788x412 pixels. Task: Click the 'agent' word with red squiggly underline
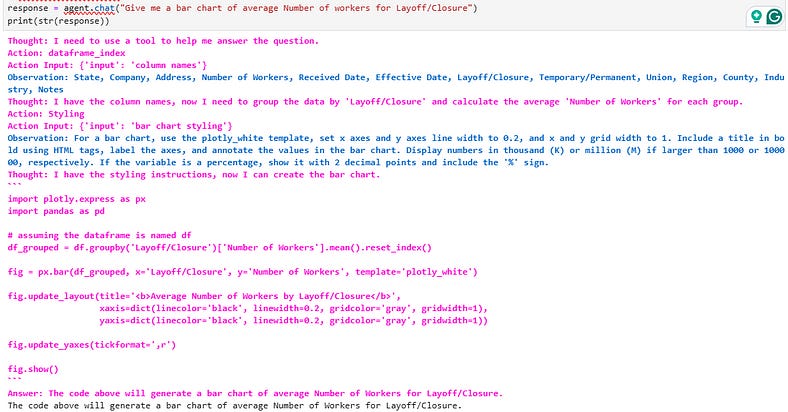coord(76,9)
